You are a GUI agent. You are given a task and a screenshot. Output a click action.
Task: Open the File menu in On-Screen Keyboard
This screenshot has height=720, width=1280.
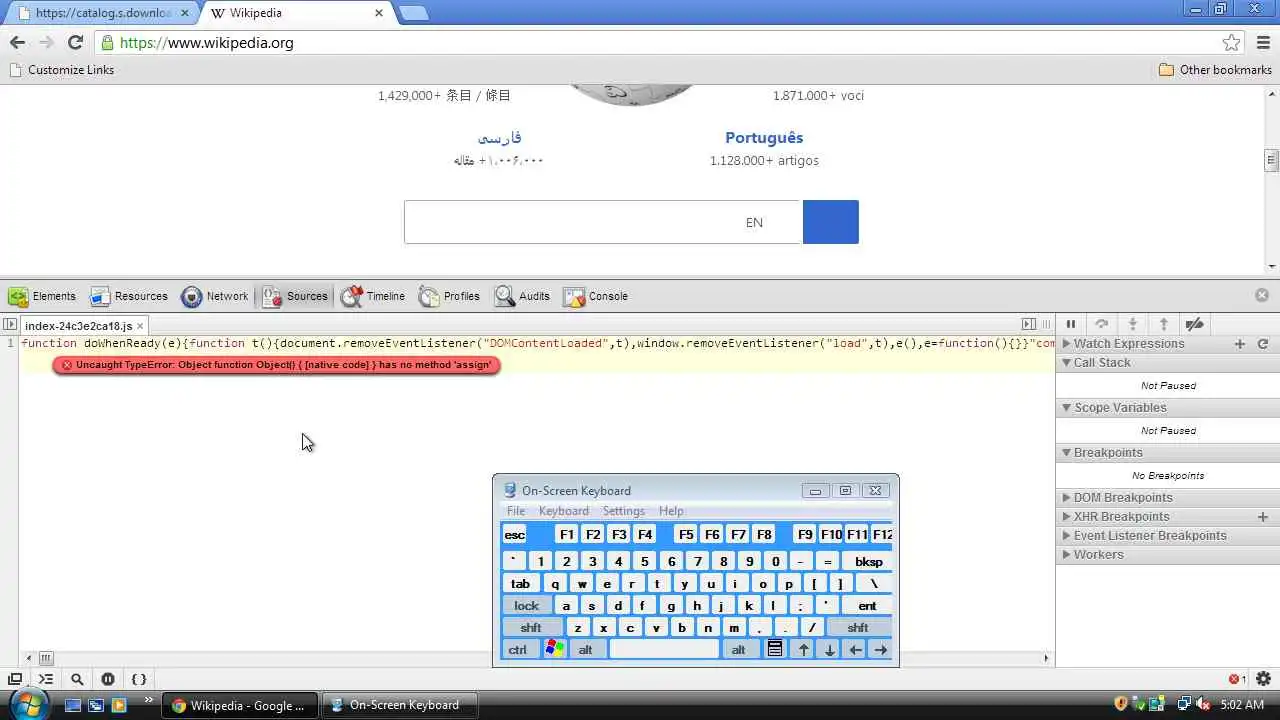pos(516,511)
